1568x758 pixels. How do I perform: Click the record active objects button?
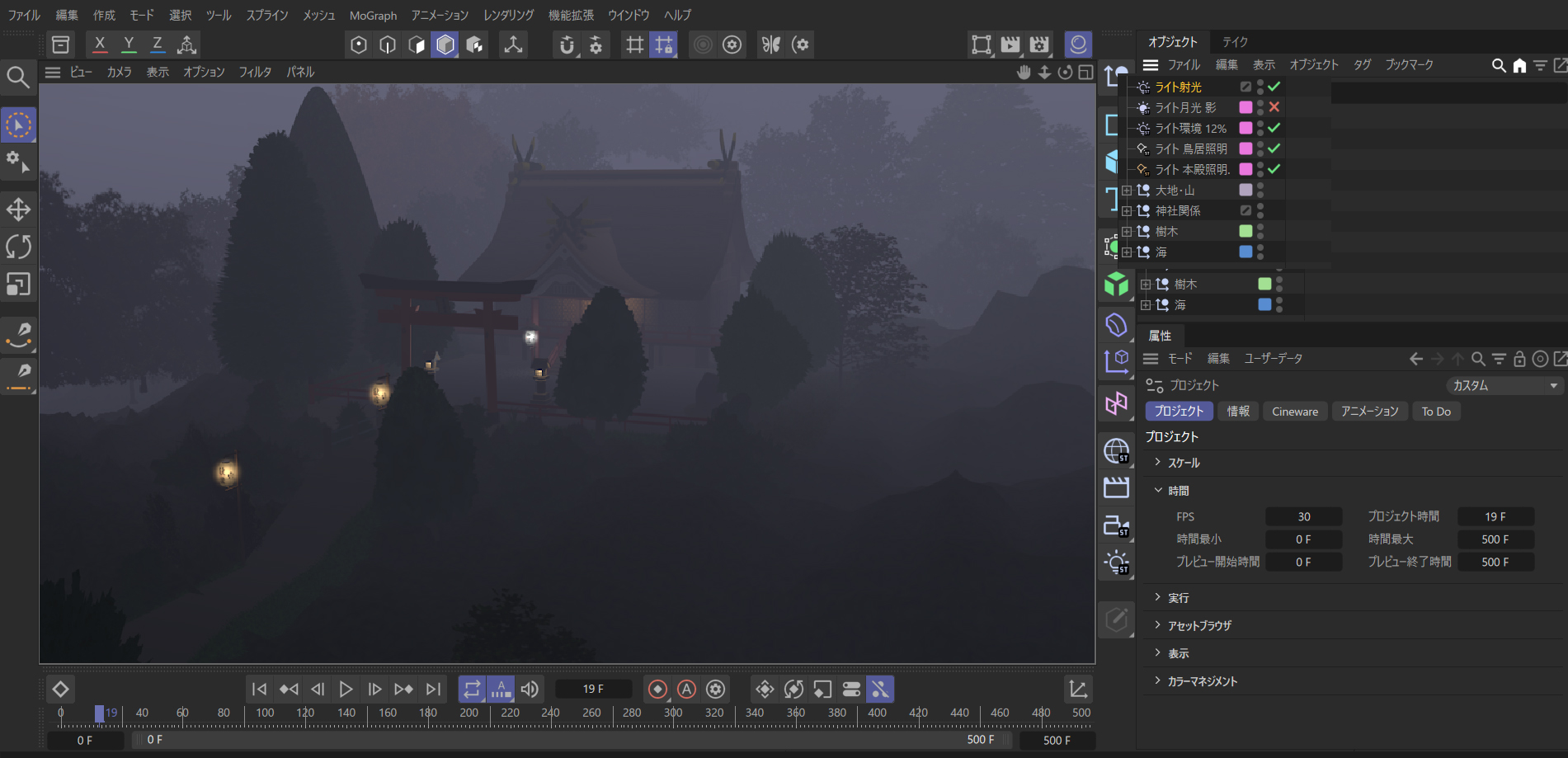point(657,689)
